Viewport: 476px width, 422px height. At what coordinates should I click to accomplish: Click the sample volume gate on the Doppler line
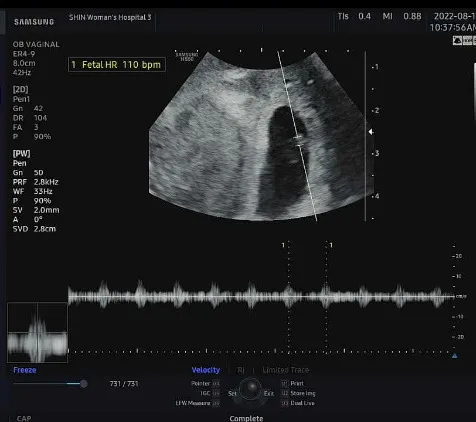(299, 141)
